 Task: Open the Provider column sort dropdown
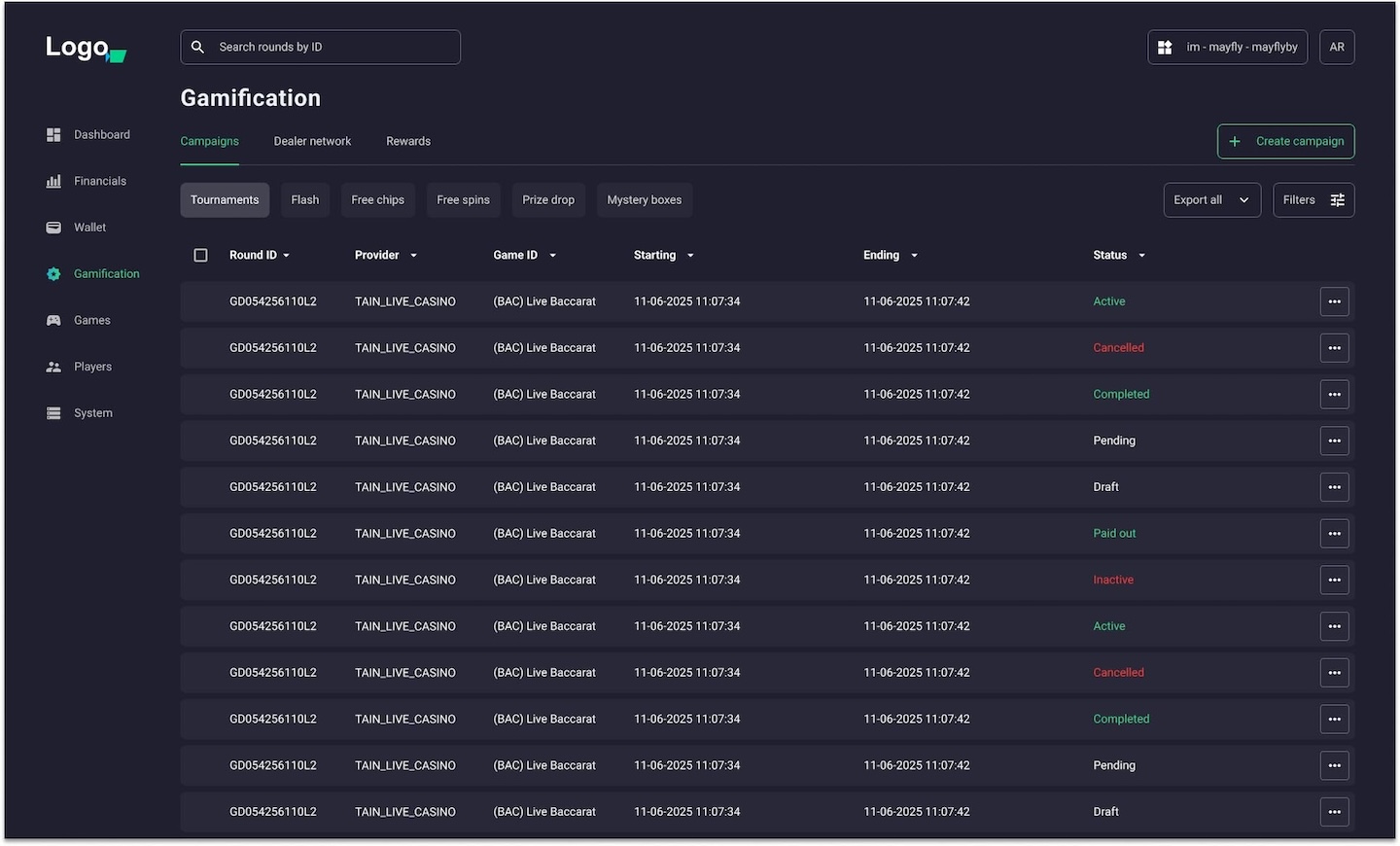click(413, 256)
